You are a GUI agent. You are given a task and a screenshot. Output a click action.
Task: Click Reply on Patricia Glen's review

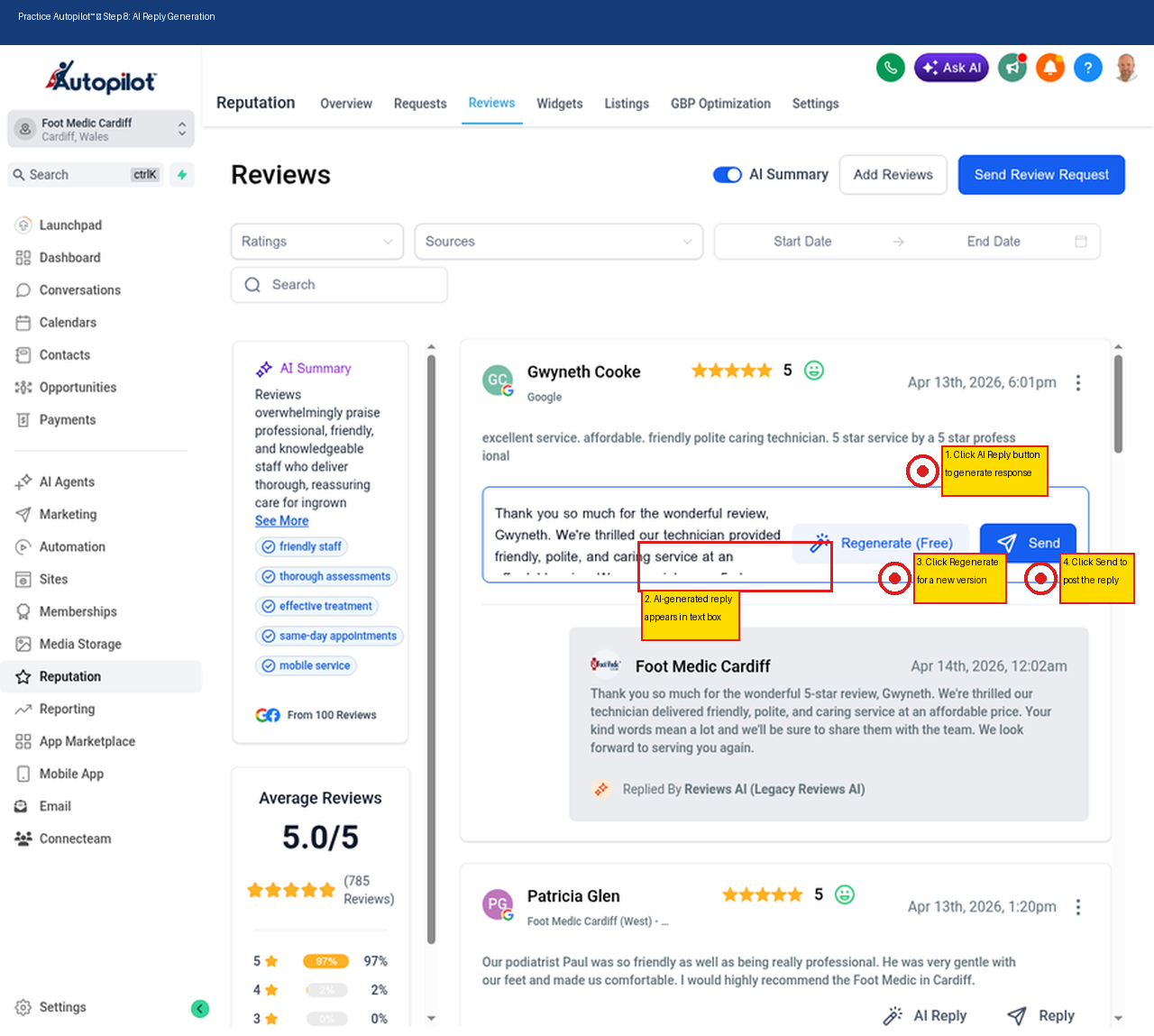click(x=1040, y=1016)
